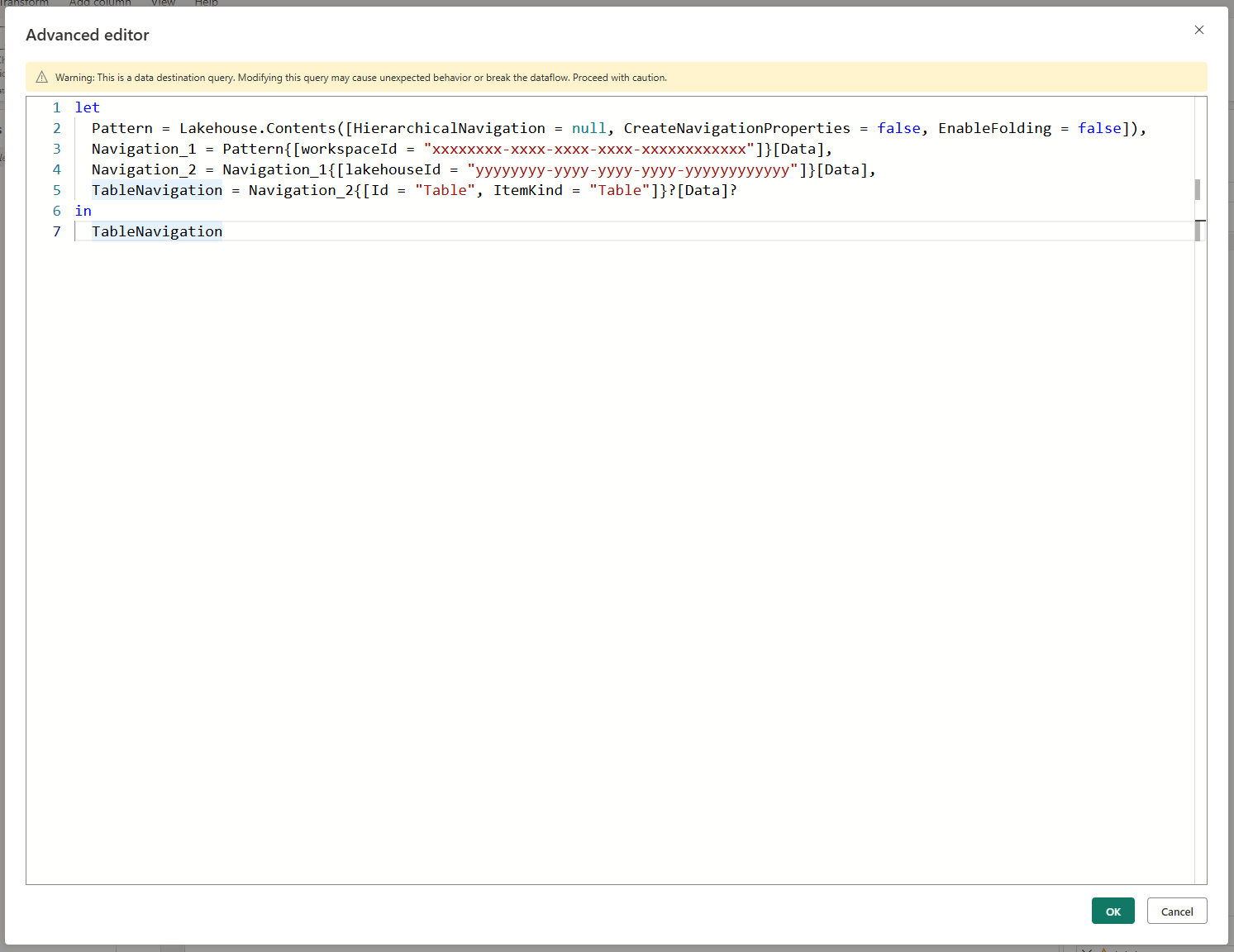Click the EnableFolding parameter name
The width and height of the screenshot is (1234, 952).
click(x=994, y=128)
